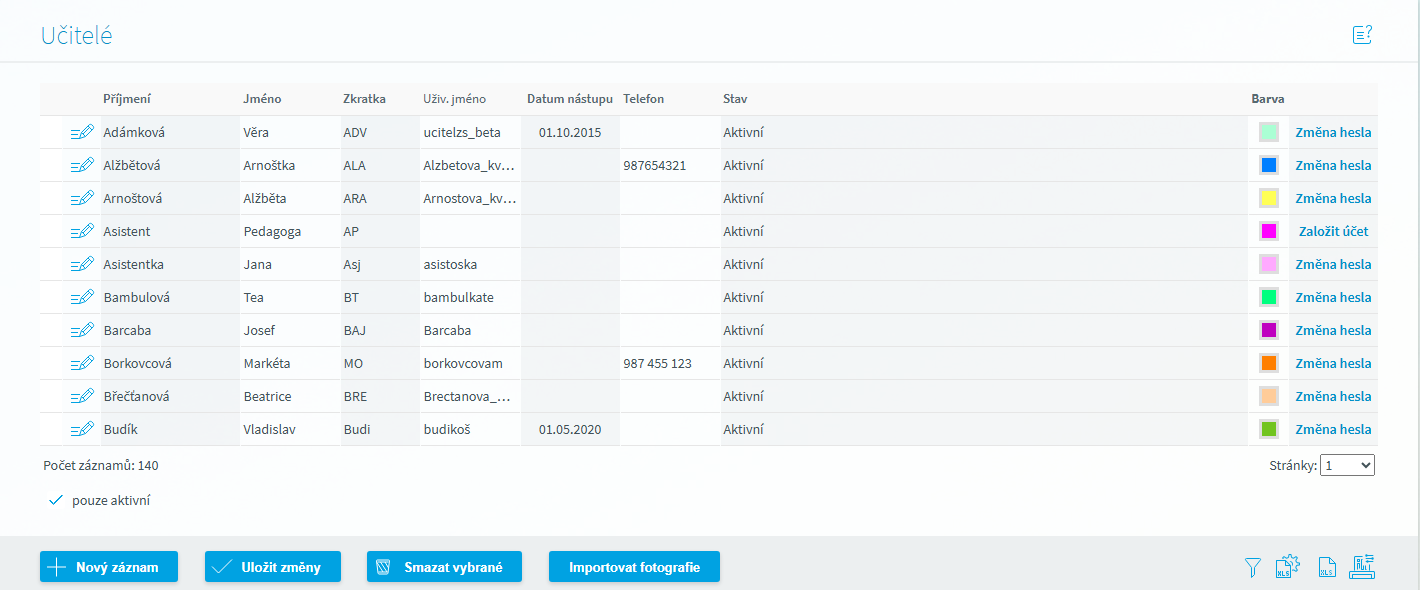
Task: Sort by the Příjmení column header
Action: pos(127,99)
